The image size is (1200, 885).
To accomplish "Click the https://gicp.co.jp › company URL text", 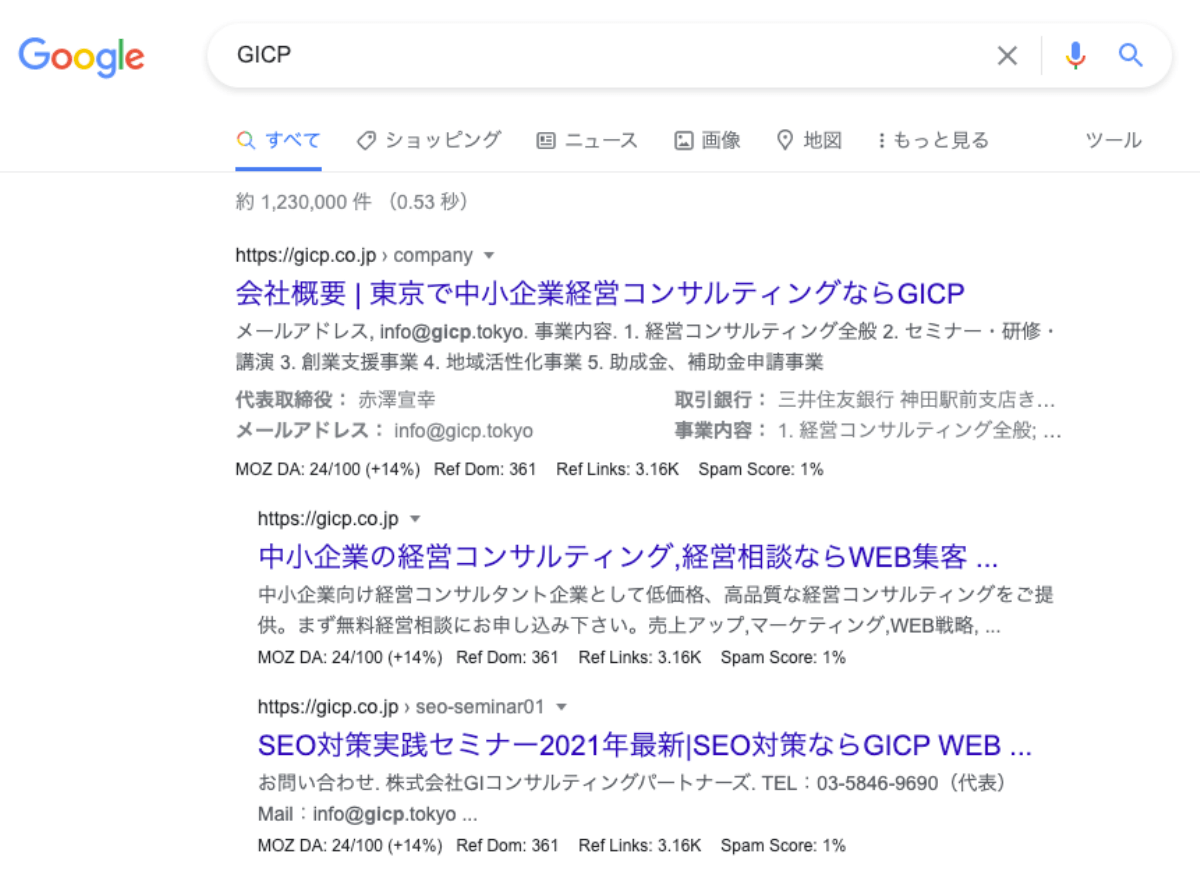I will click(x=354, y=255).
